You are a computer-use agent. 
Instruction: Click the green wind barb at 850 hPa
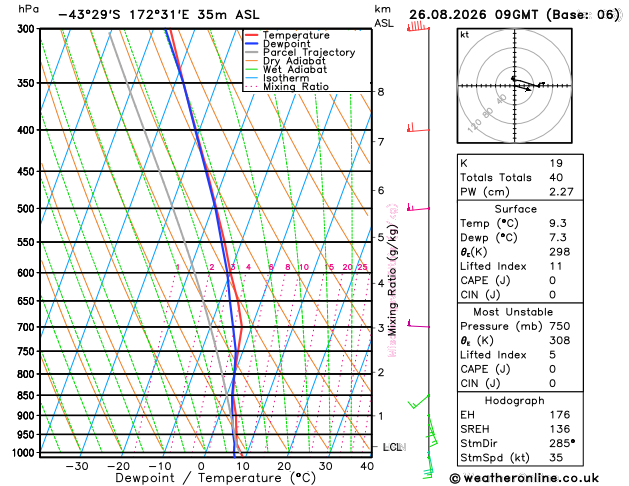419,401
